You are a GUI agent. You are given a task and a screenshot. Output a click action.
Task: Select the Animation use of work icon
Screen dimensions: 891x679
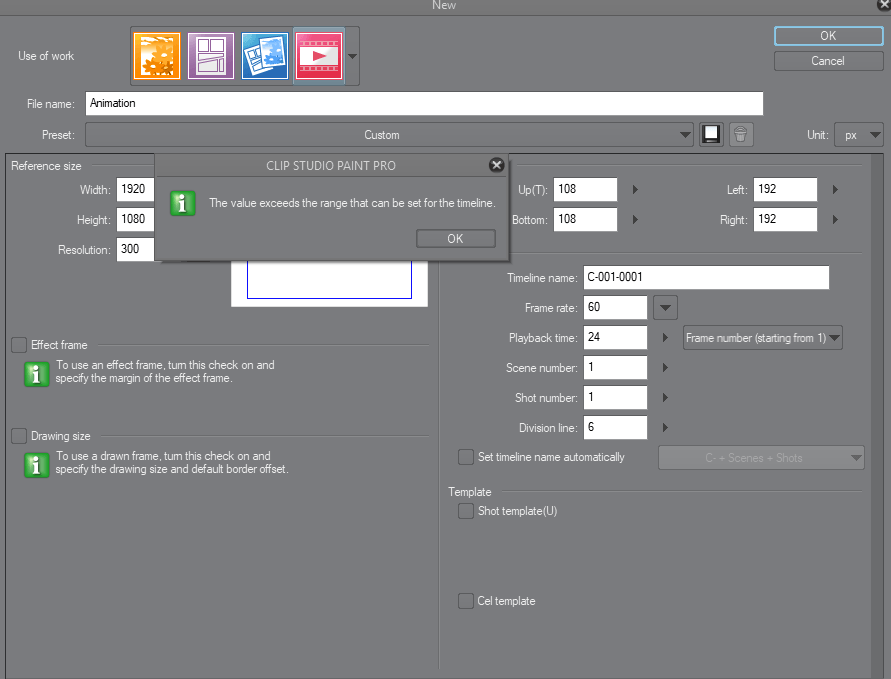click(319, 56)
